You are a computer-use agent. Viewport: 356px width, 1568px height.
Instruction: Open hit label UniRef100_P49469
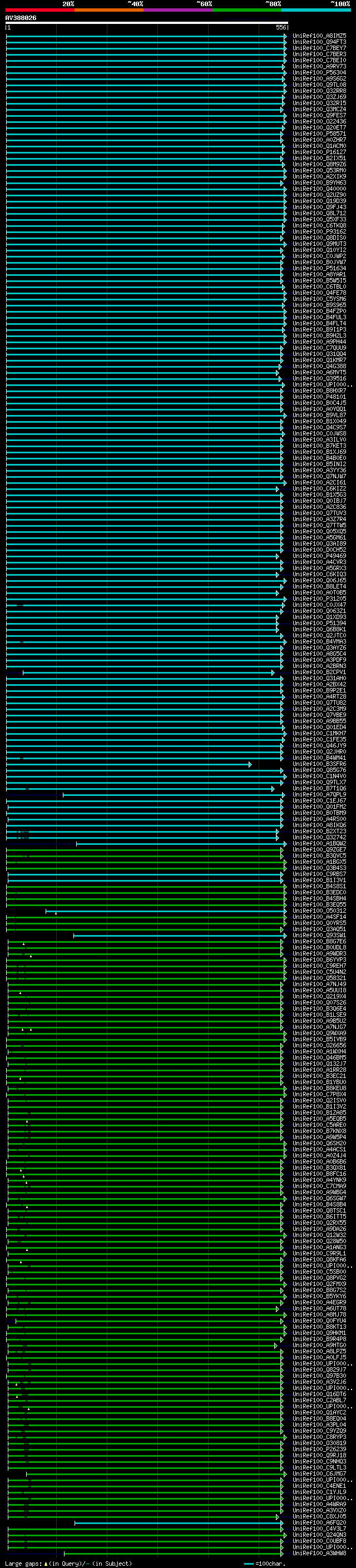[319, 556]
